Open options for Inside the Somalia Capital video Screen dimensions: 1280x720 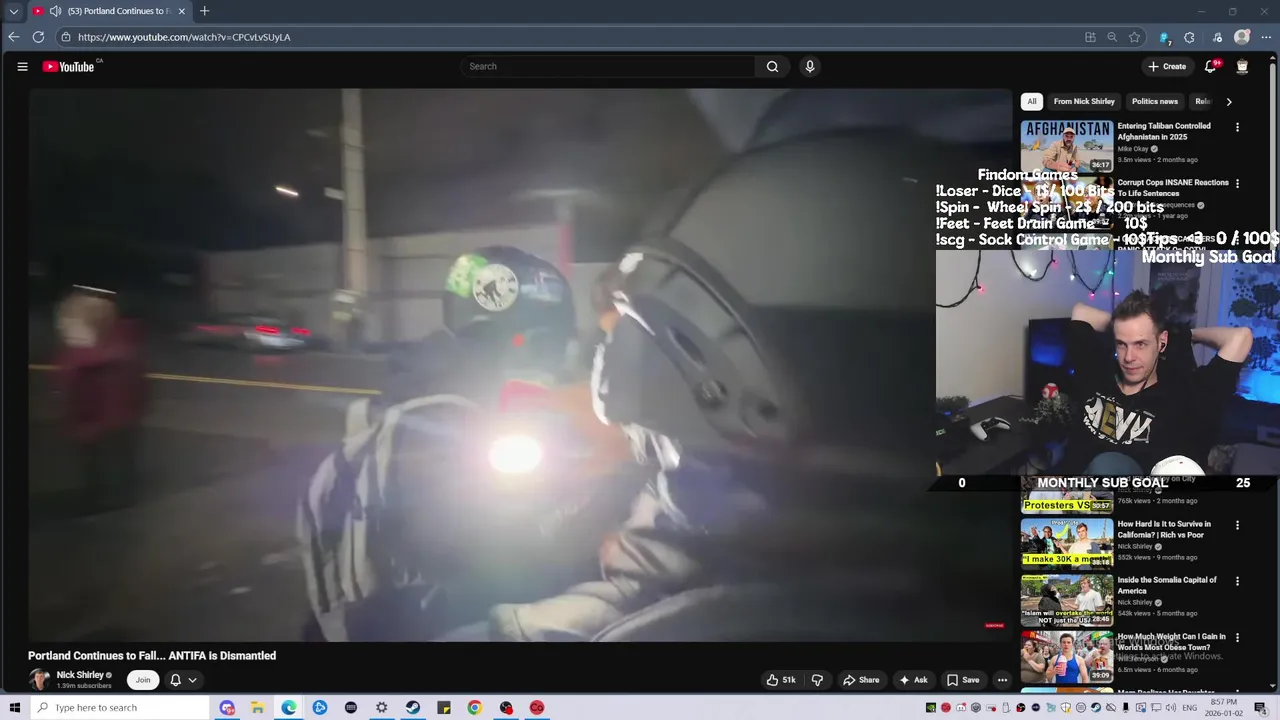click(1237, 581)
